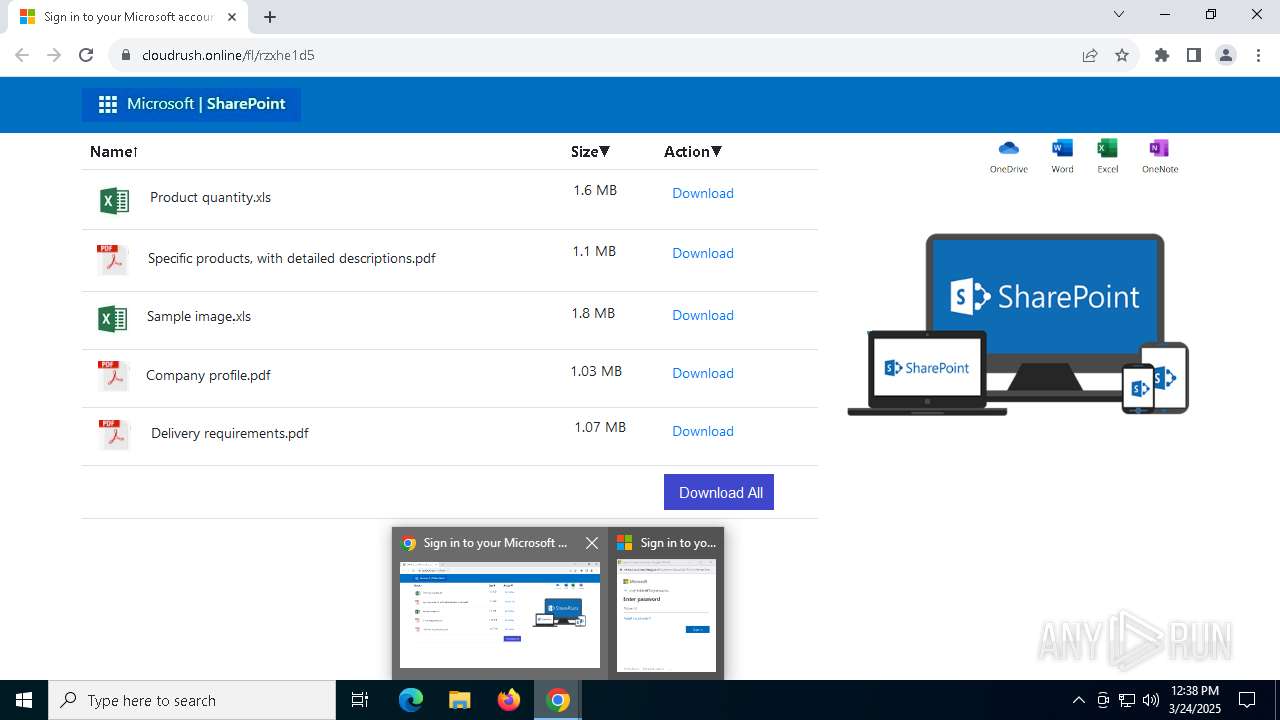Viewport: 1280px width, 720px height.
Task: Click the SharePoint devices illustration
Action: click(1018, 324)
